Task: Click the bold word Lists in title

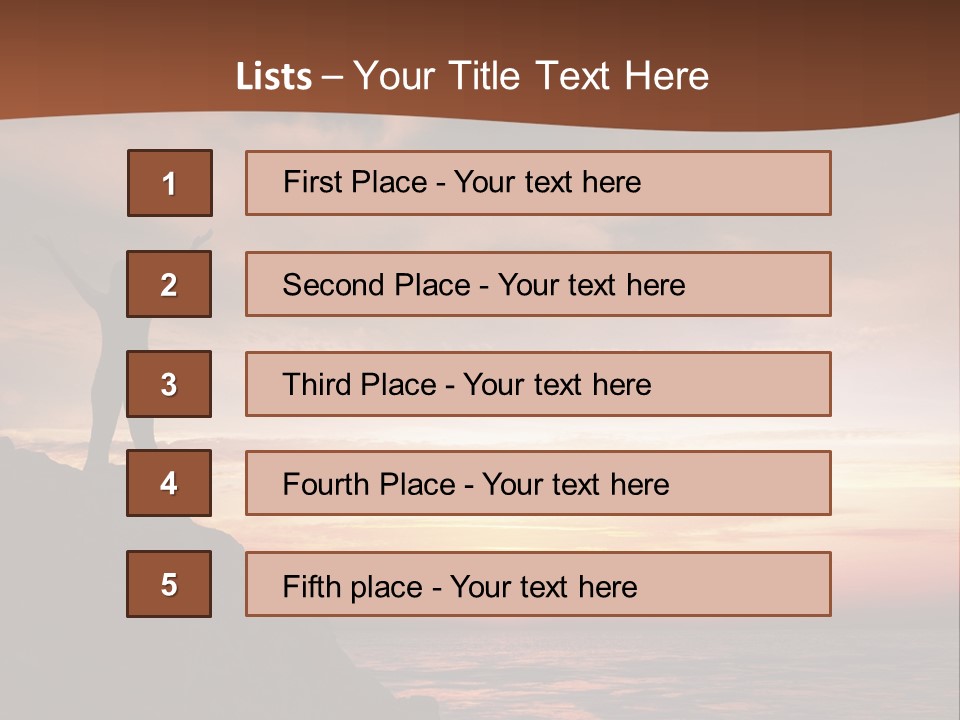Action: pyautogui.click(x=274, y=76)
